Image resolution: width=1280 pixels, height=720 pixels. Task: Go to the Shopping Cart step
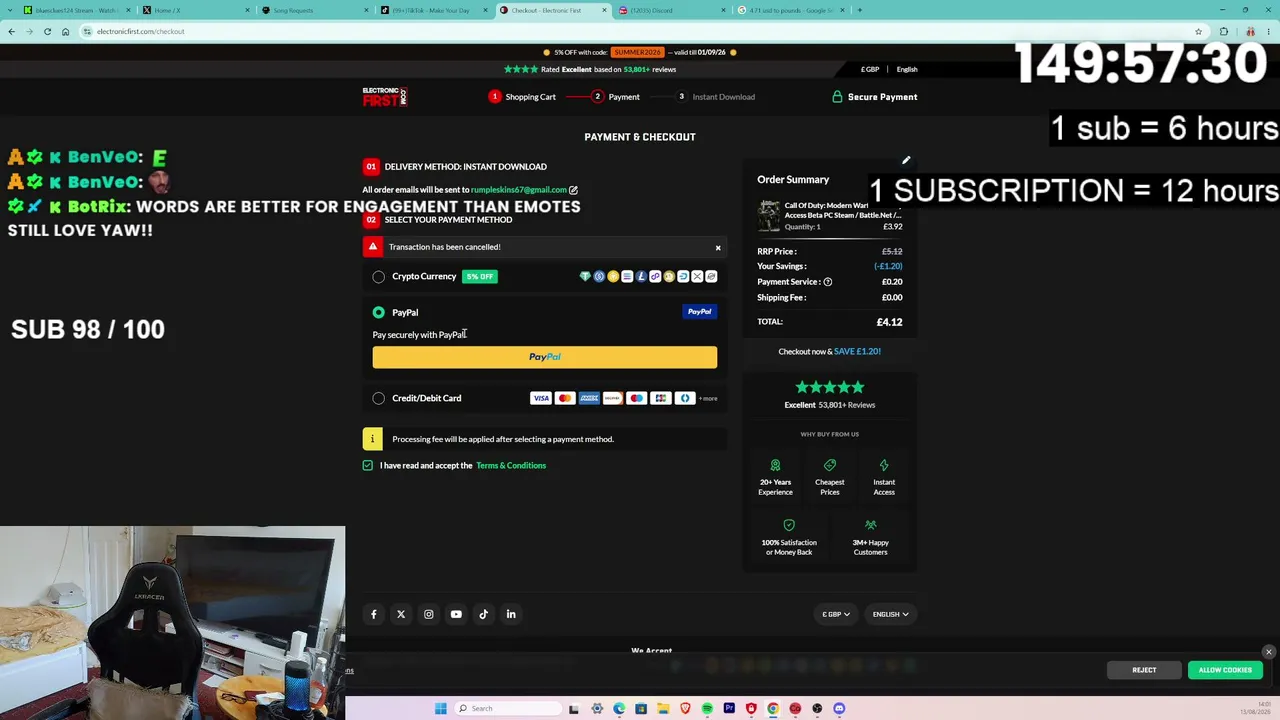pos(522,97)
